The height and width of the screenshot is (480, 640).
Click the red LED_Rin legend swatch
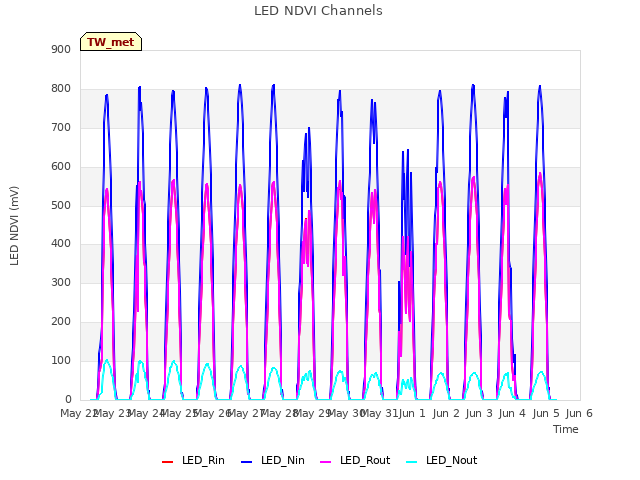point(167,462)
